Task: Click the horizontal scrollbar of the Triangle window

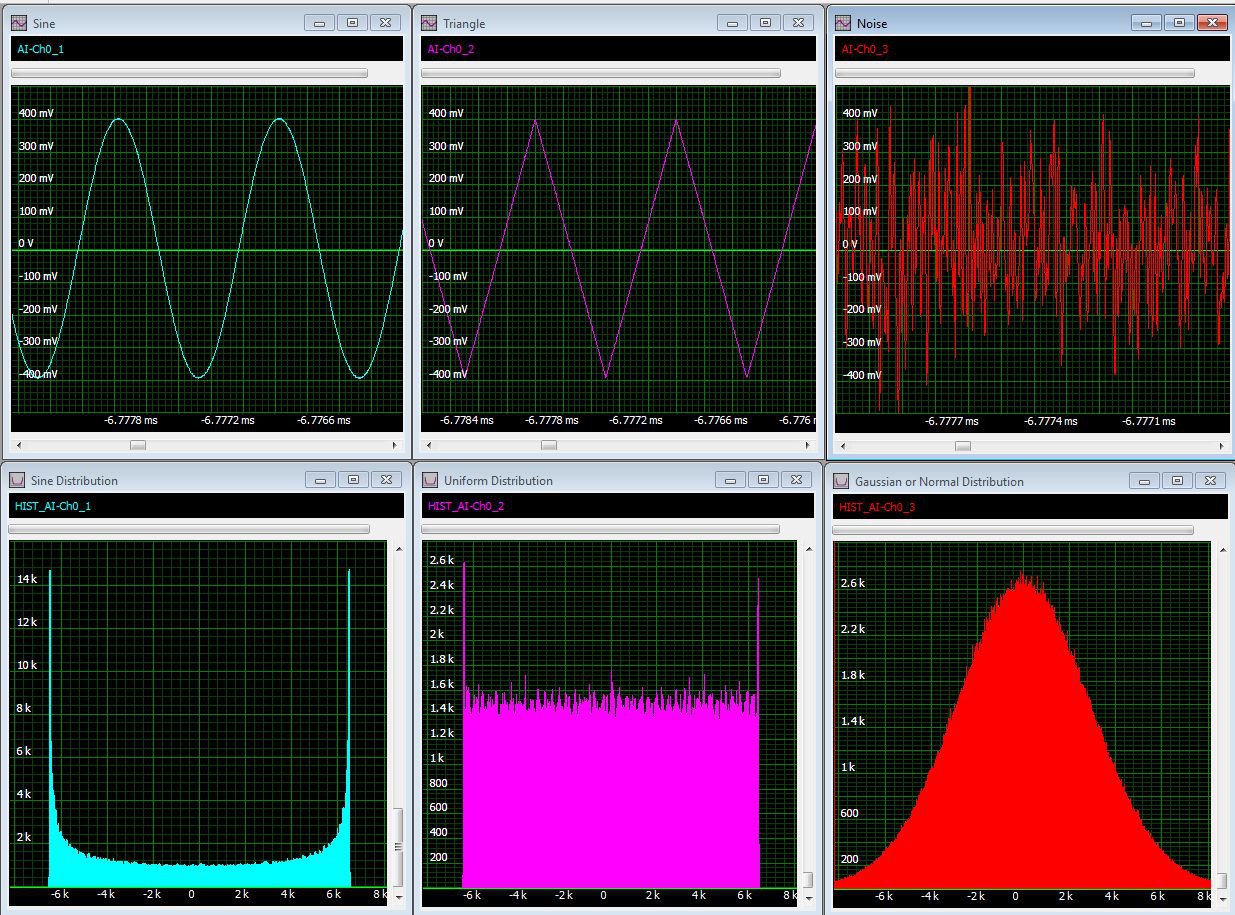Action: pyautogui.click(x=618, y=445)
